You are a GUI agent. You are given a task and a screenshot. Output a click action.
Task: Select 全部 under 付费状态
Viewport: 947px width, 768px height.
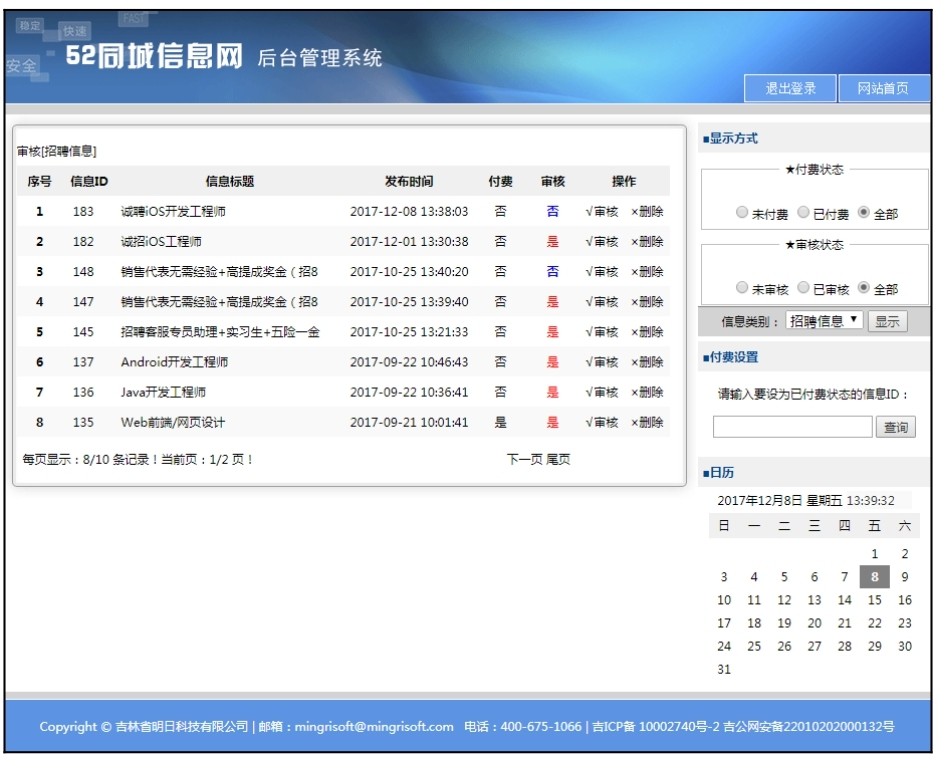coord(864,213)
